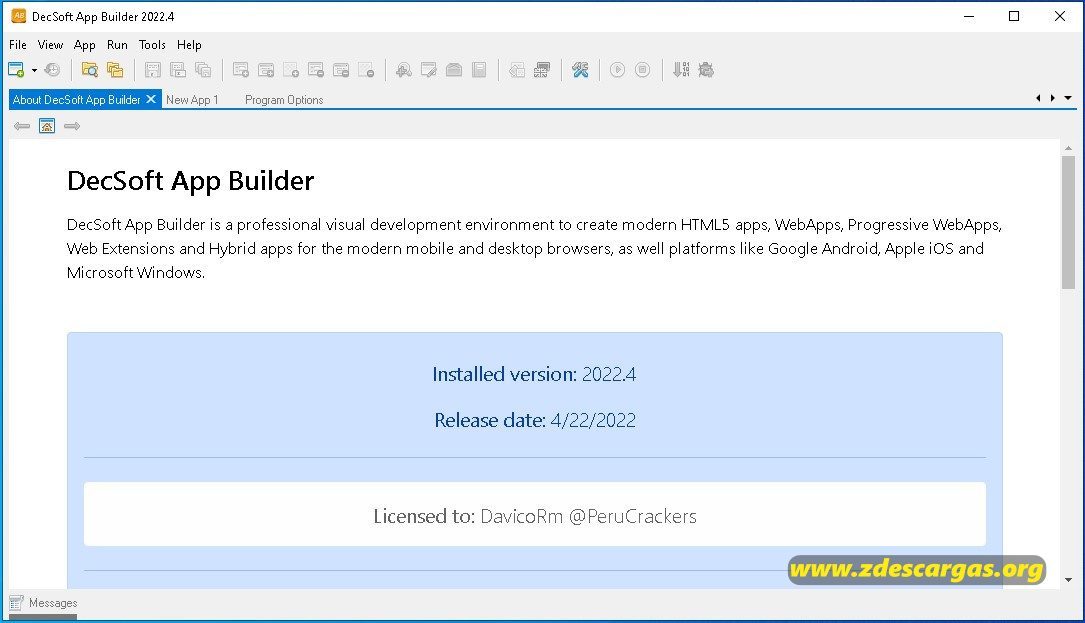Screen dimensions: 1085x623
Task: Click the vertical scrollbar thumb
Action: coord(1068,222)
